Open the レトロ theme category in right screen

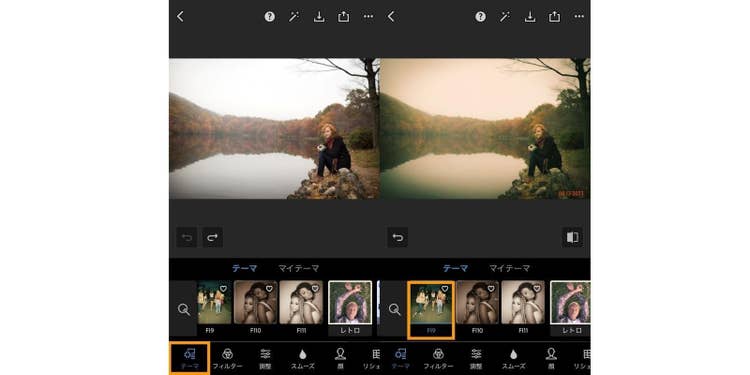click(570, 308)
